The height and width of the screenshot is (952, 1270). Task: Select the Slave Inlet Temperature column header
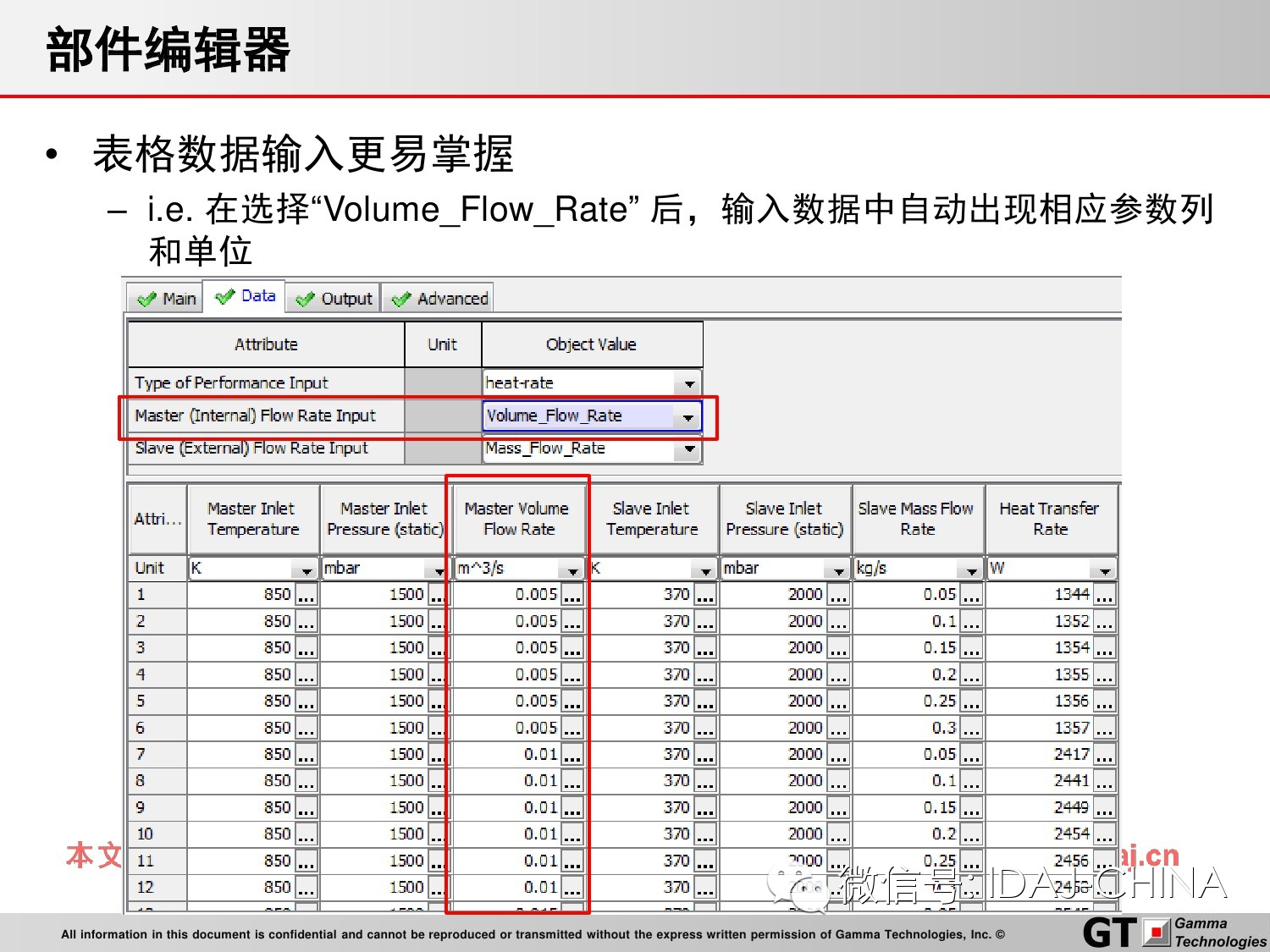pos(652,519)
